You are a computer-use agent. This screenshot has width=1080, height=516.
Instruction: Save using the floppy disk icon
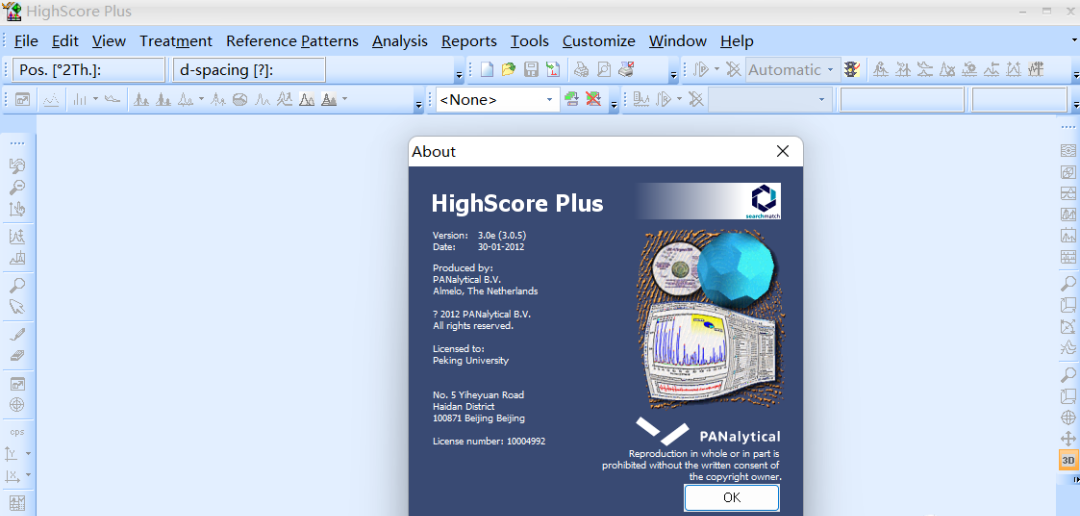530,70
